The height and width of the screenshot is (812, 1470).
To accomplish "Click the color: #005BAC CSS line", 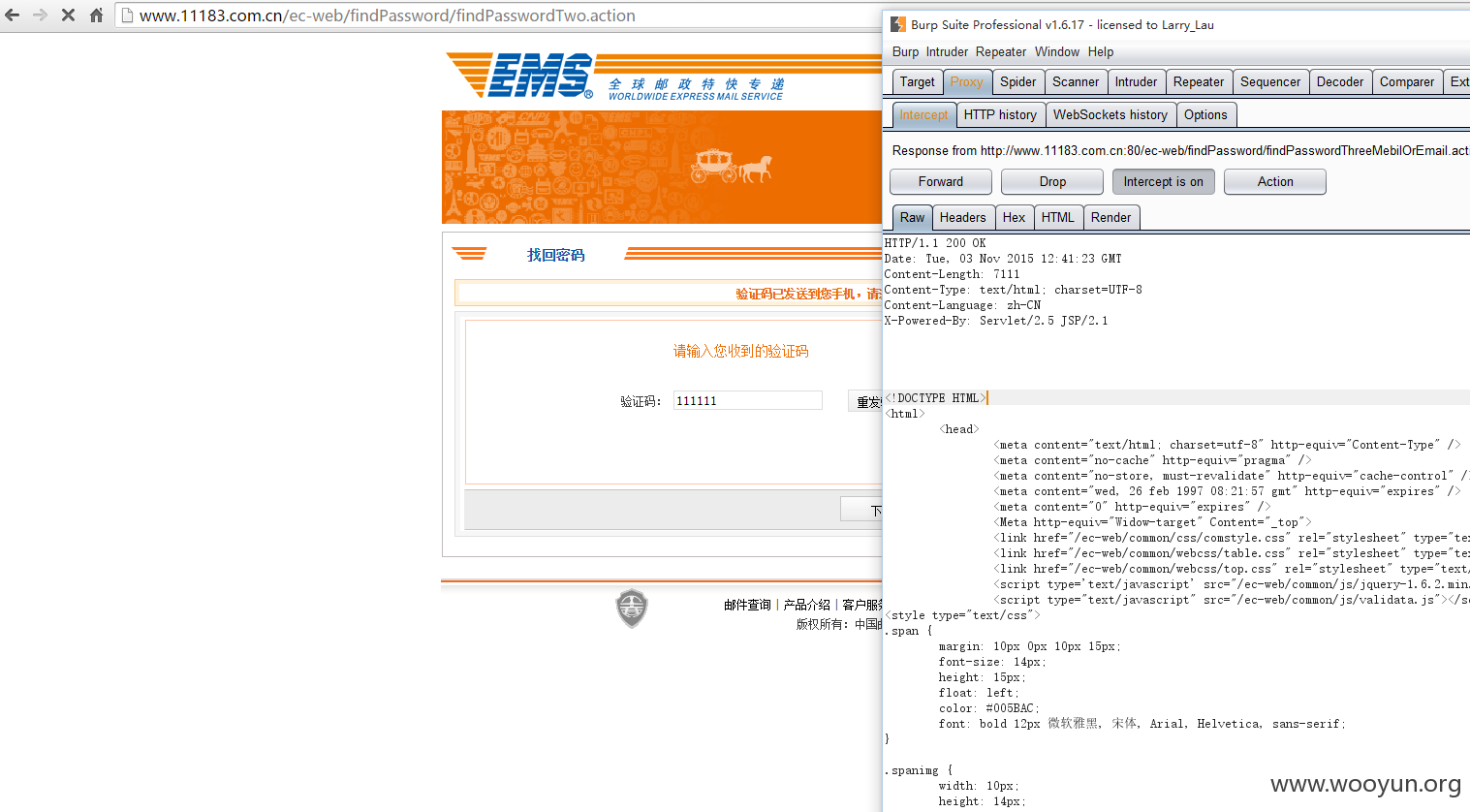I will 987,708.
